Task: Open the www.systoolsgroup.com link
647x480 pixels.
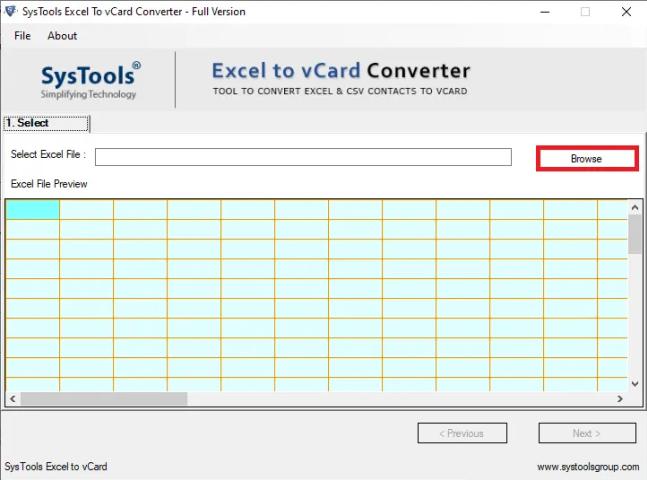Action: point(587,467)
